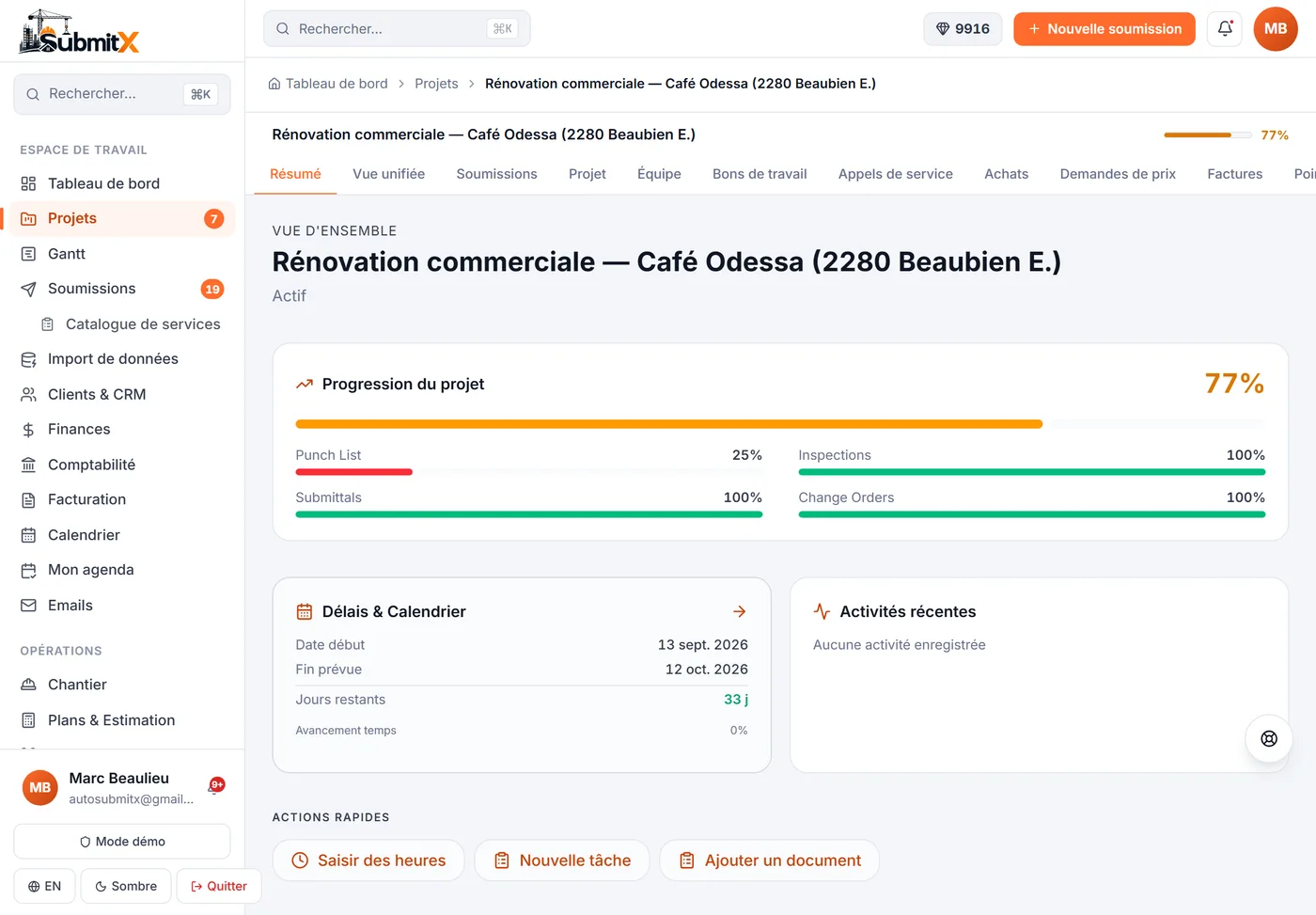Viewport: 1316px width, 915px height.
Task: Open the Demandes de prix tab
Action: pyautogui.click(x=1118, y=174)
